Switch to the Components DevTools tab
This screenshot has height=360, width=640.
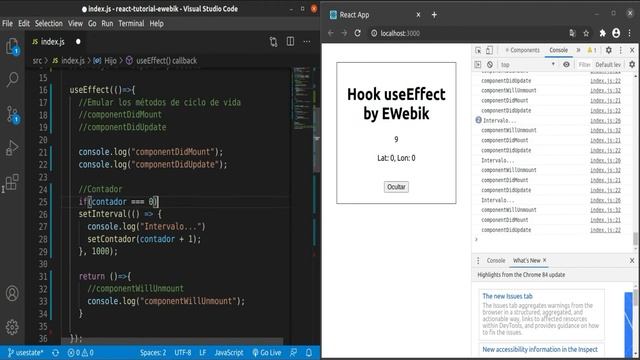(522, 50)
